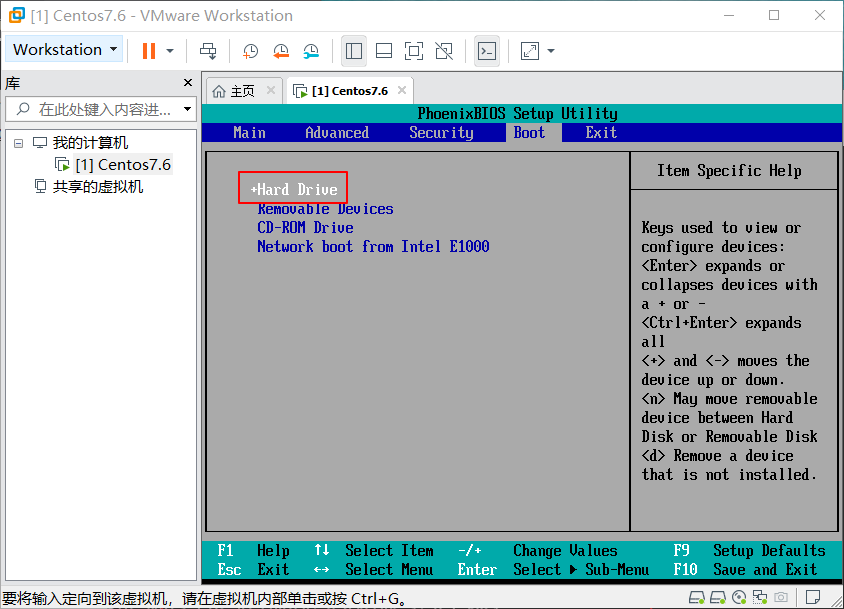844x609 pixels.
Task: Click the camera device status icon
Action: (780, 597)
